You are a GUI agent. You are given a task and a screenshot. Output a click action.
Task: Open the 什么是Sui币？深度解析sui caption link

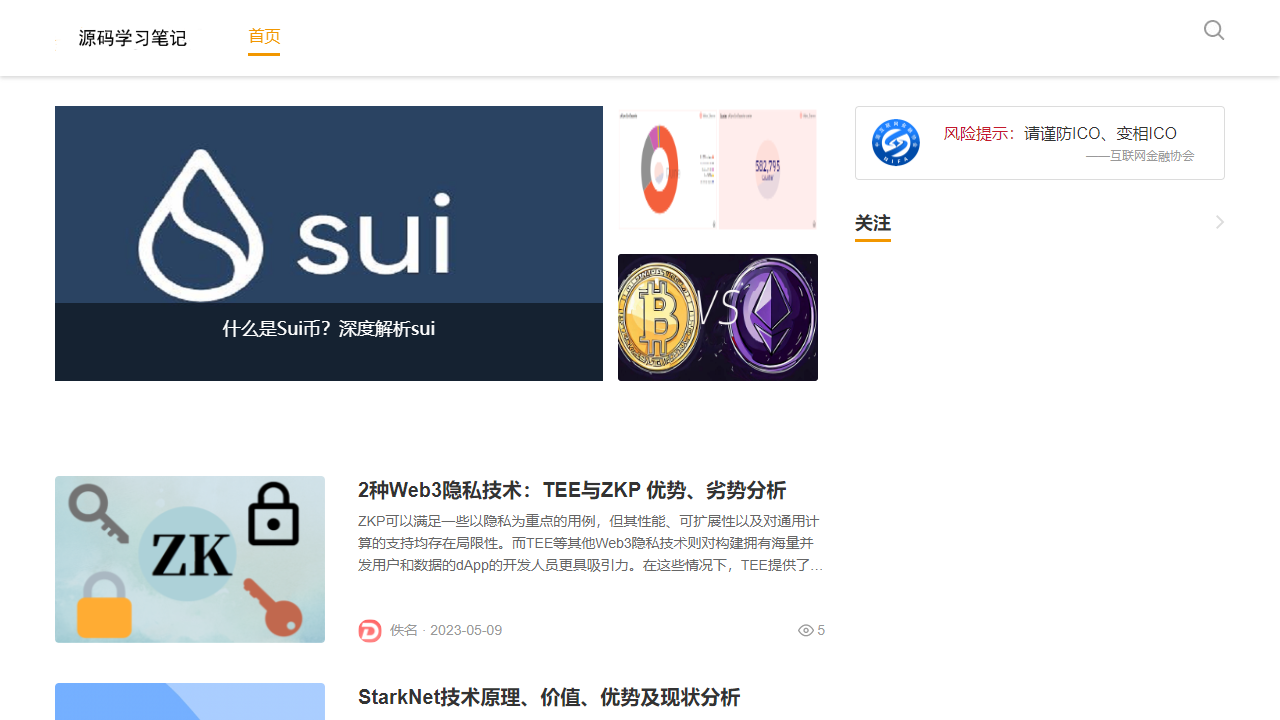point(329,328)
